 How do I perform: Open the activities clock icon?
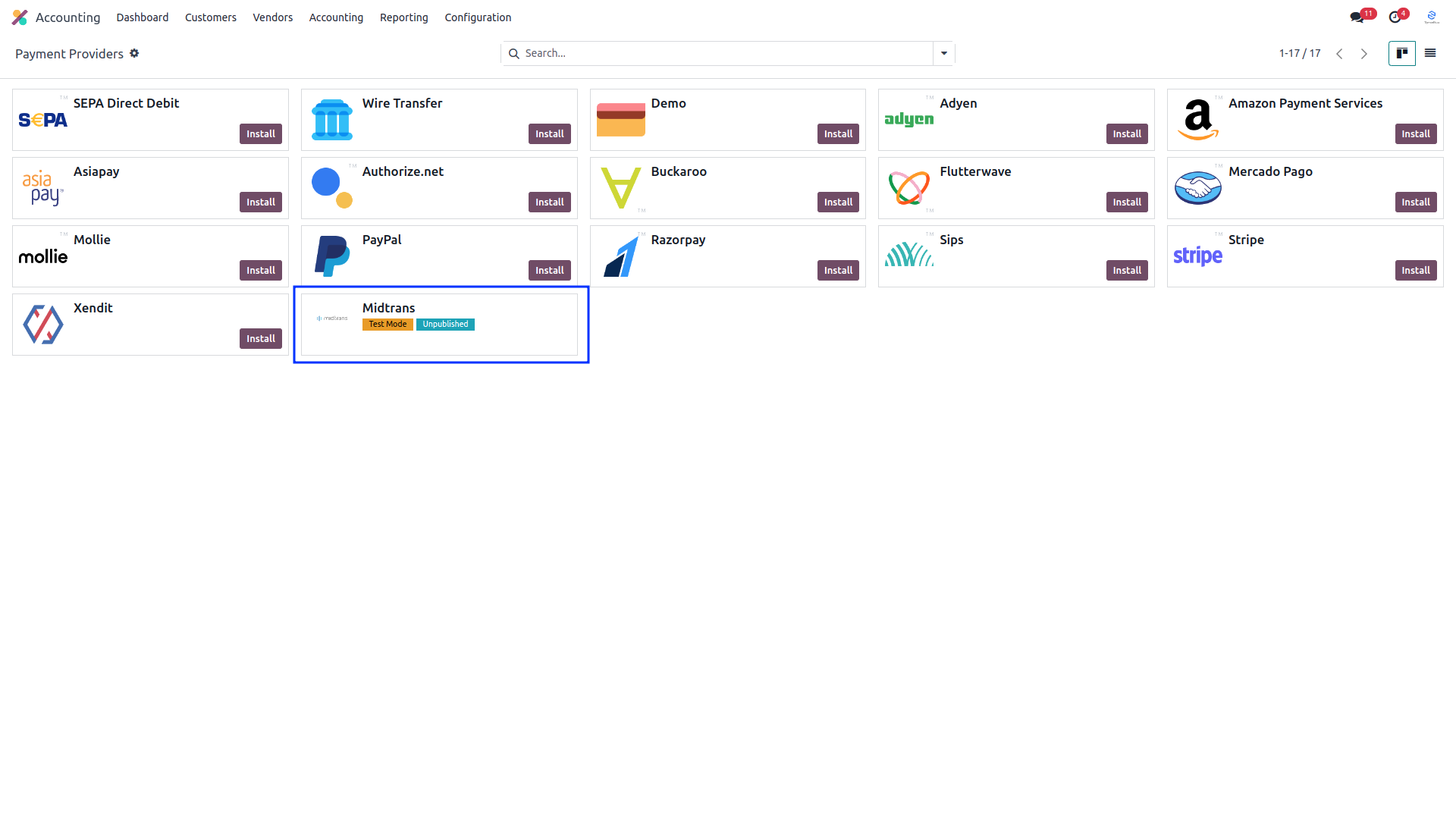point(1395,17)
